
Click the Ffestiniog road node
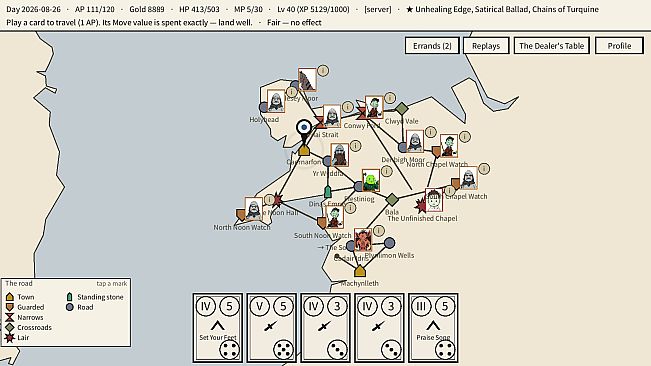(x=359, y=186)
